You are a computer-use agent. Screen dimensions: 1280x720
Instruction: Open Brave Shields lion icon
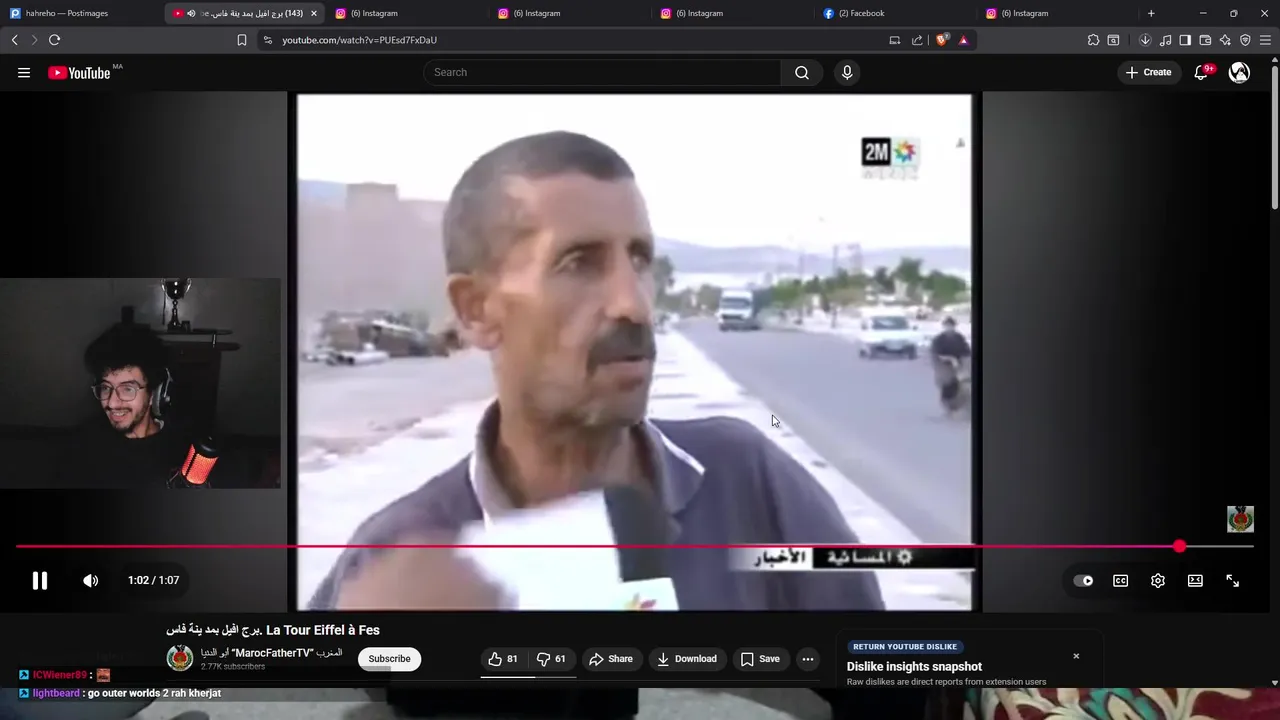click(942, 40)
